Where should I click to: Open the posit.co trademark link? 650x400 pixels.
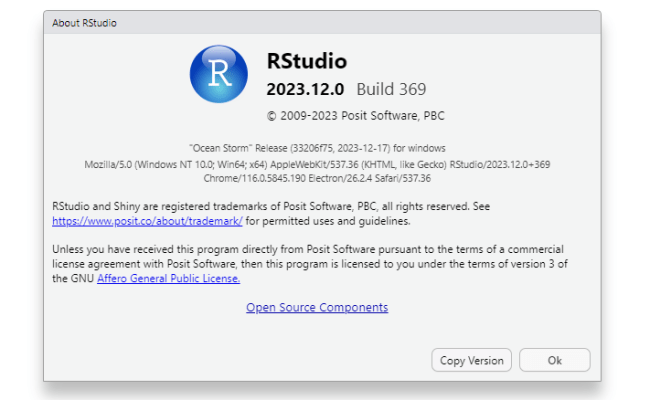coord(147,221)
